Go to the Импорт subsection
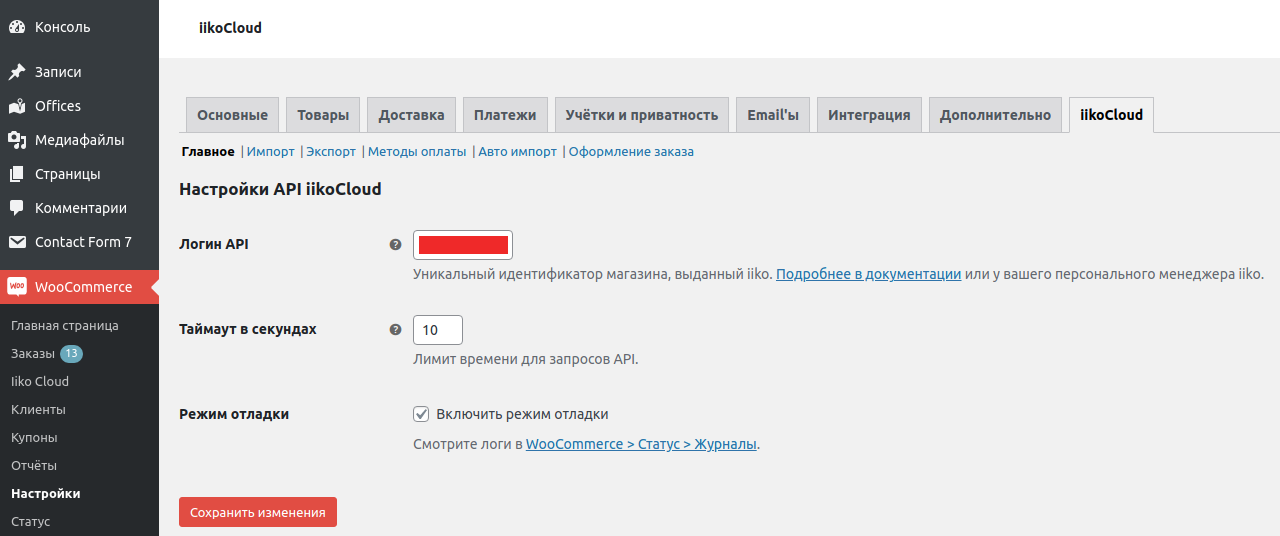Image resolution: width=1280 pixels, height=536 pixels. 270,152
